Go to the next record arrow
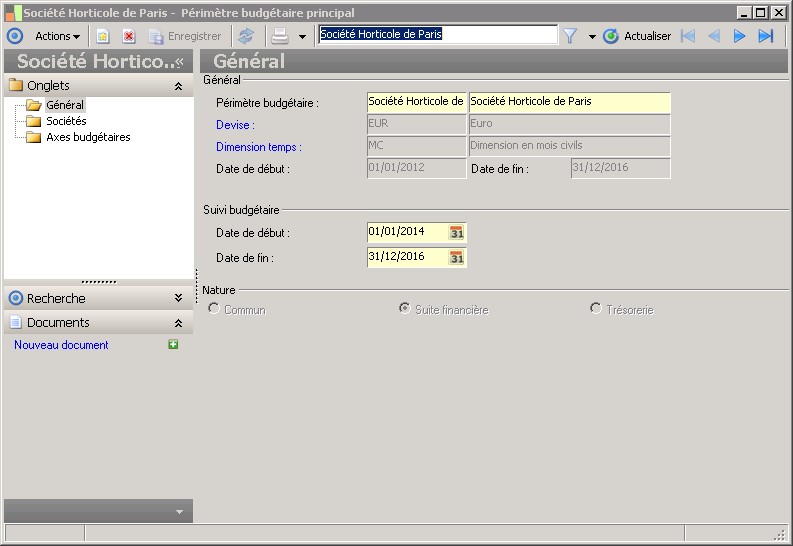Viewport: 793px width, 546px height. [739, 36]
